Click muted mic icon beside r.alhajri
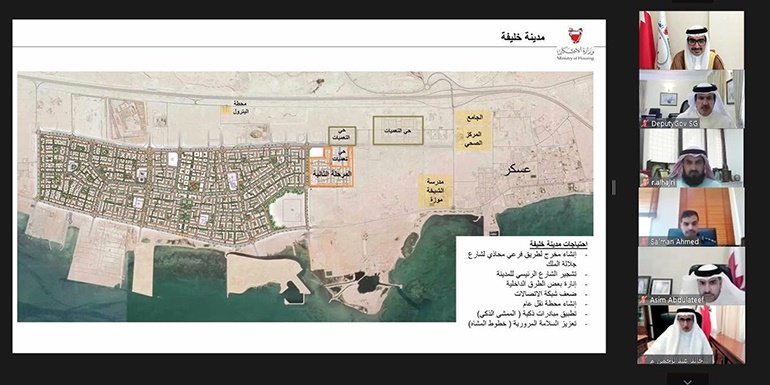This screenshot has height=385, width=770. pyautogui.click(x=646, y=182)
